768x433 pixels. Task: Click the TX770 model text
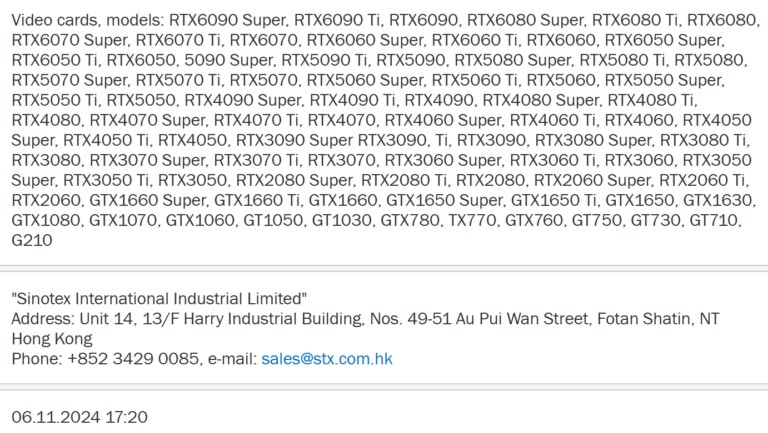point(472,220)
